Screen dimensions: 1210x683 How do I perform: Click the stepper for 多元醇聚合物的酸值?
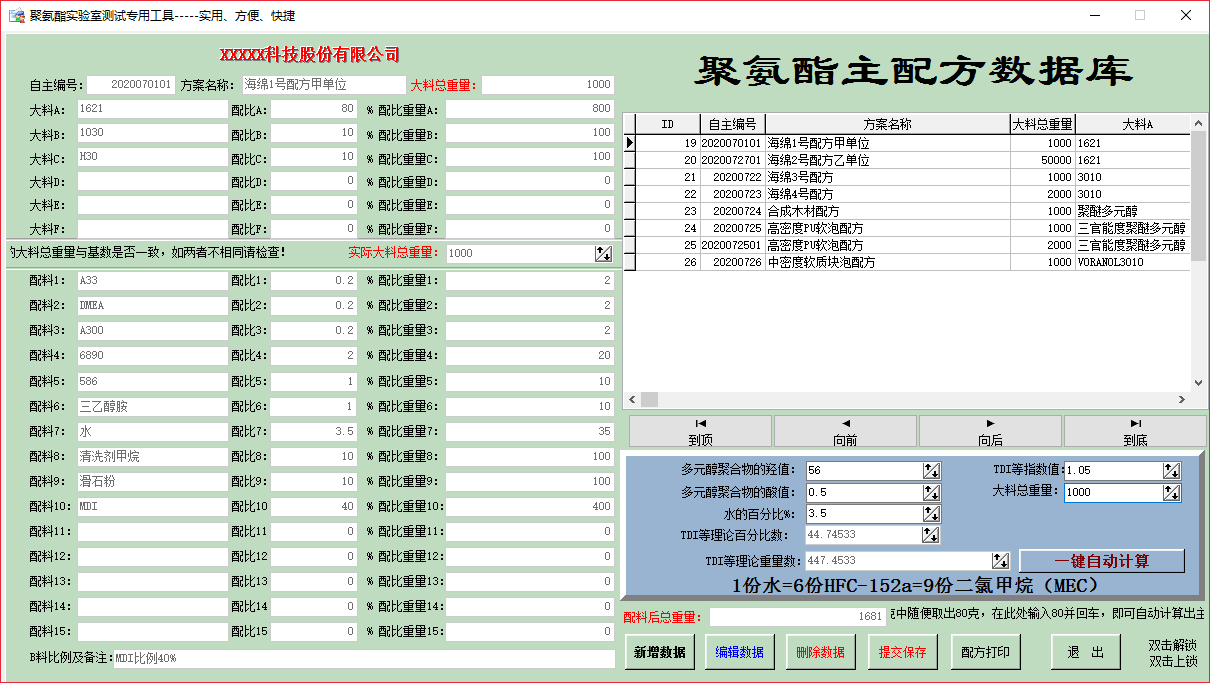[931, 492]
